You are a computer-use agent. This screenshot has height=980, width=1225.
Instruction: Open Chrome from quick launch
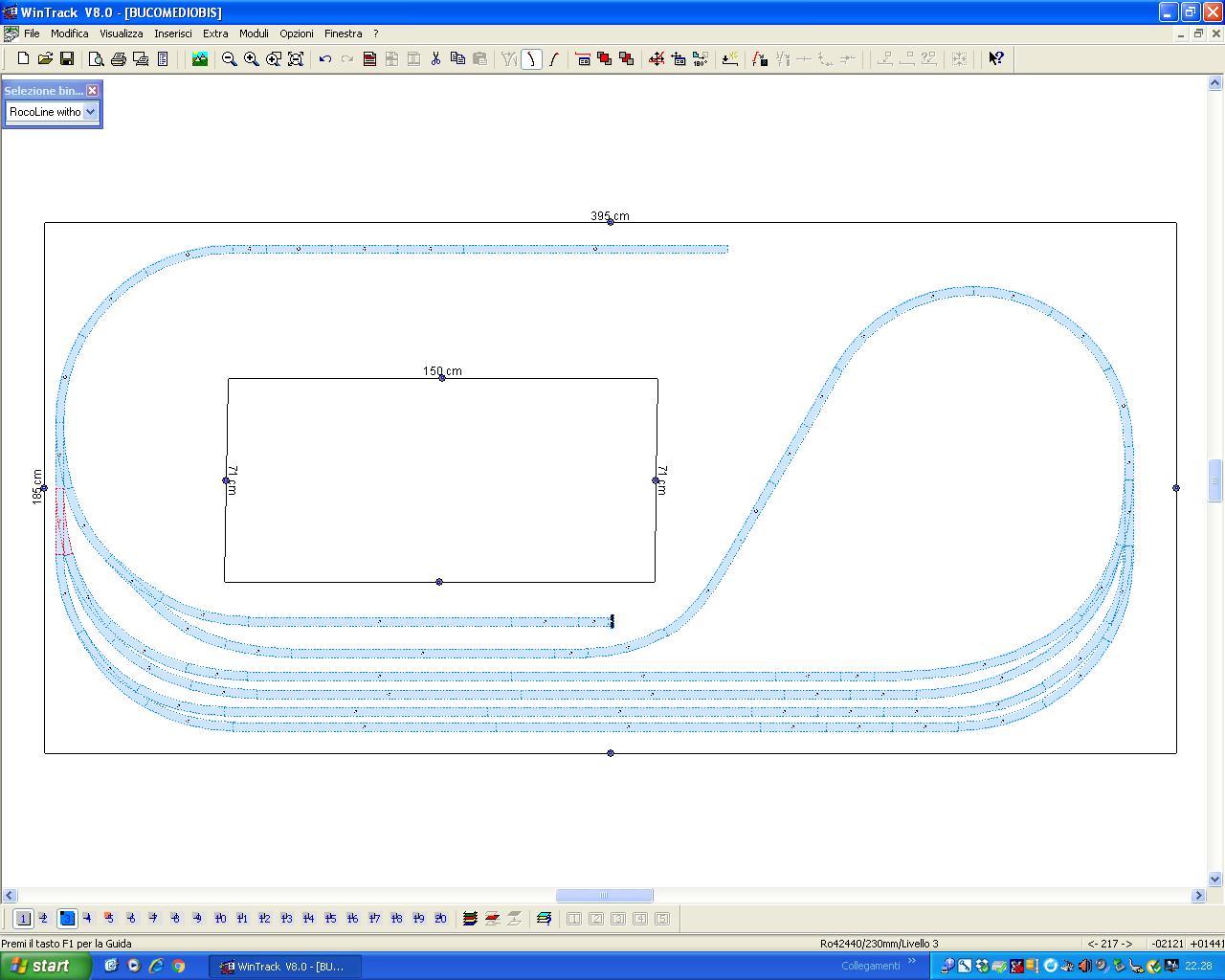(x=178, y=966)
